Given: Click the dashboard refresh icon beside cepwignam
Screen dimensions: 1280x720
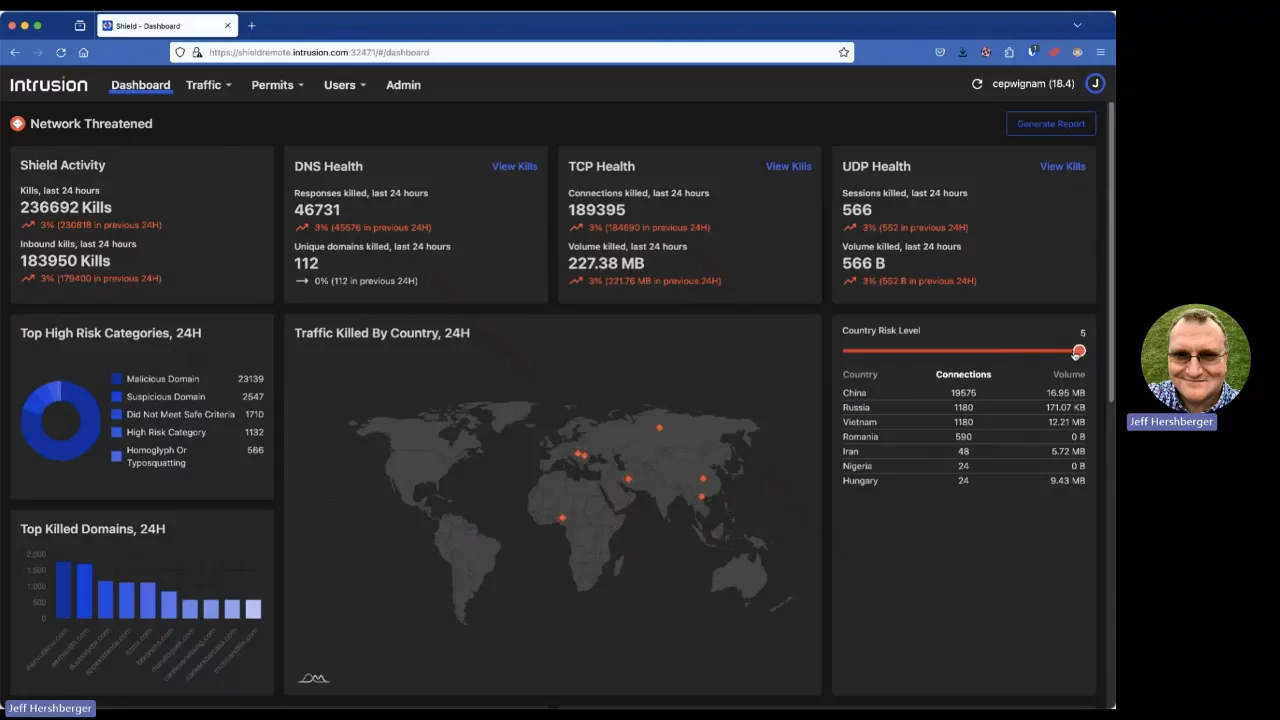Looking at the screenshot, I should tap(977, 84).
